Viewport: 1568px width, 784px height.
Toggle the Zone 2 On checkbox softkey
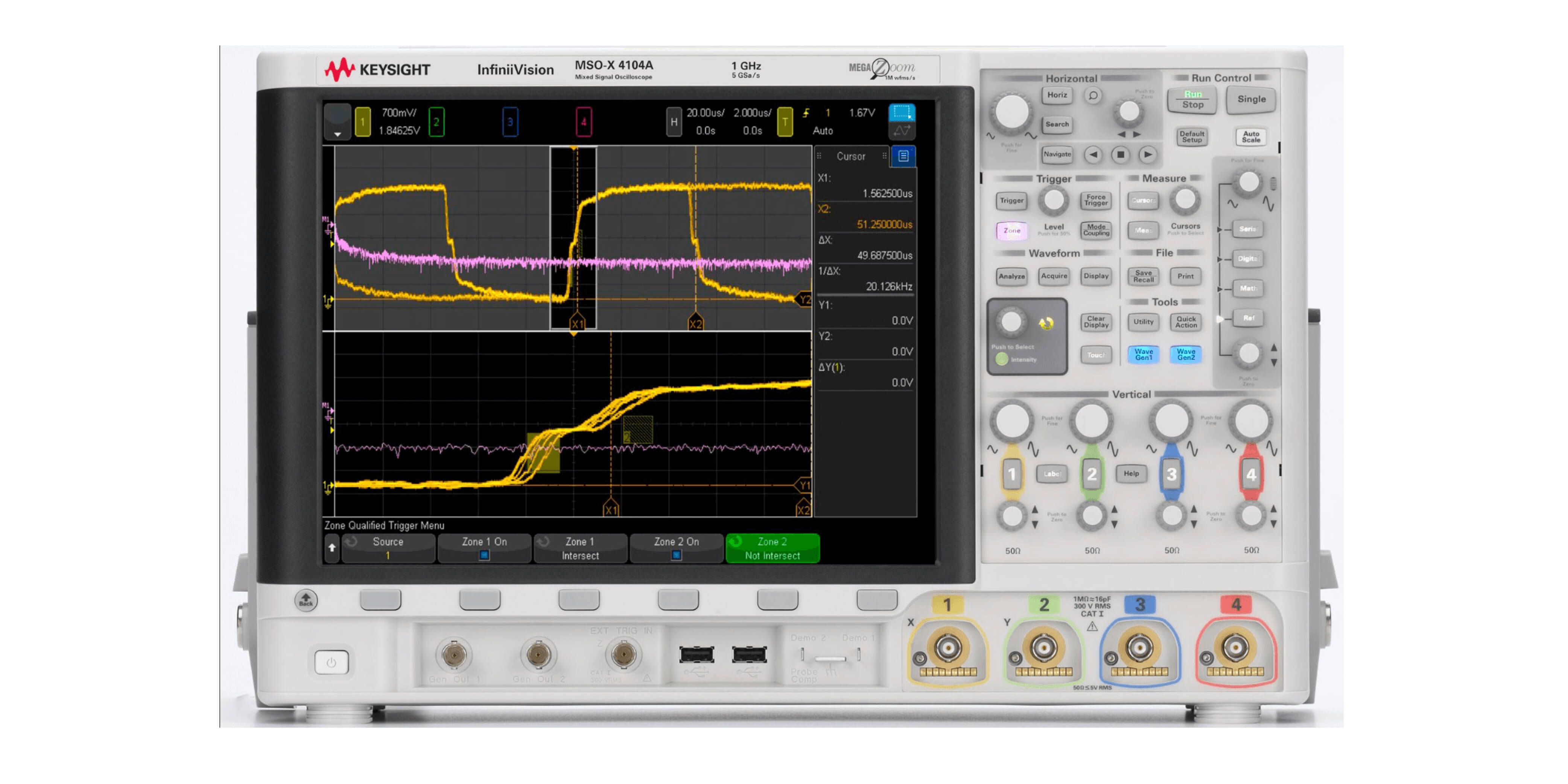(676, 548)
